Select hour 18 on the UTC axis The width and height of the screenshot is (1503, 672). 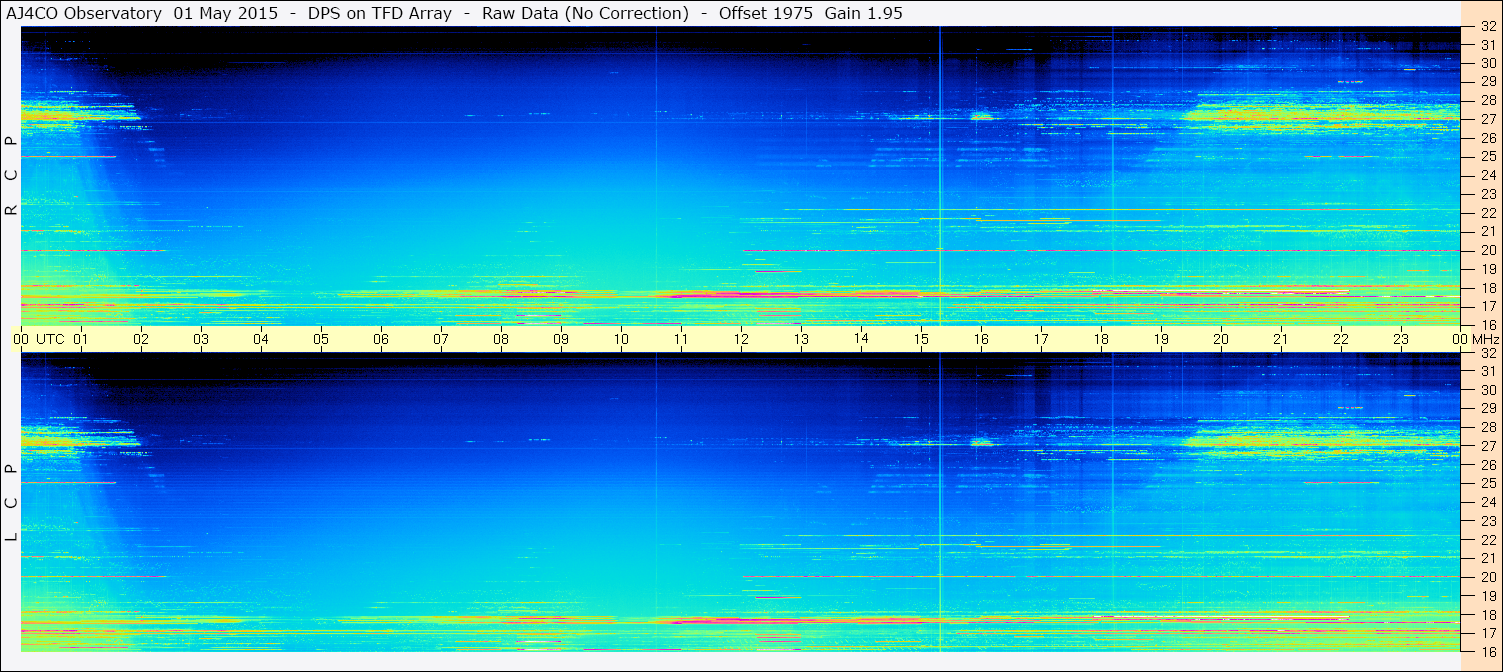[x=1101, y=339]
